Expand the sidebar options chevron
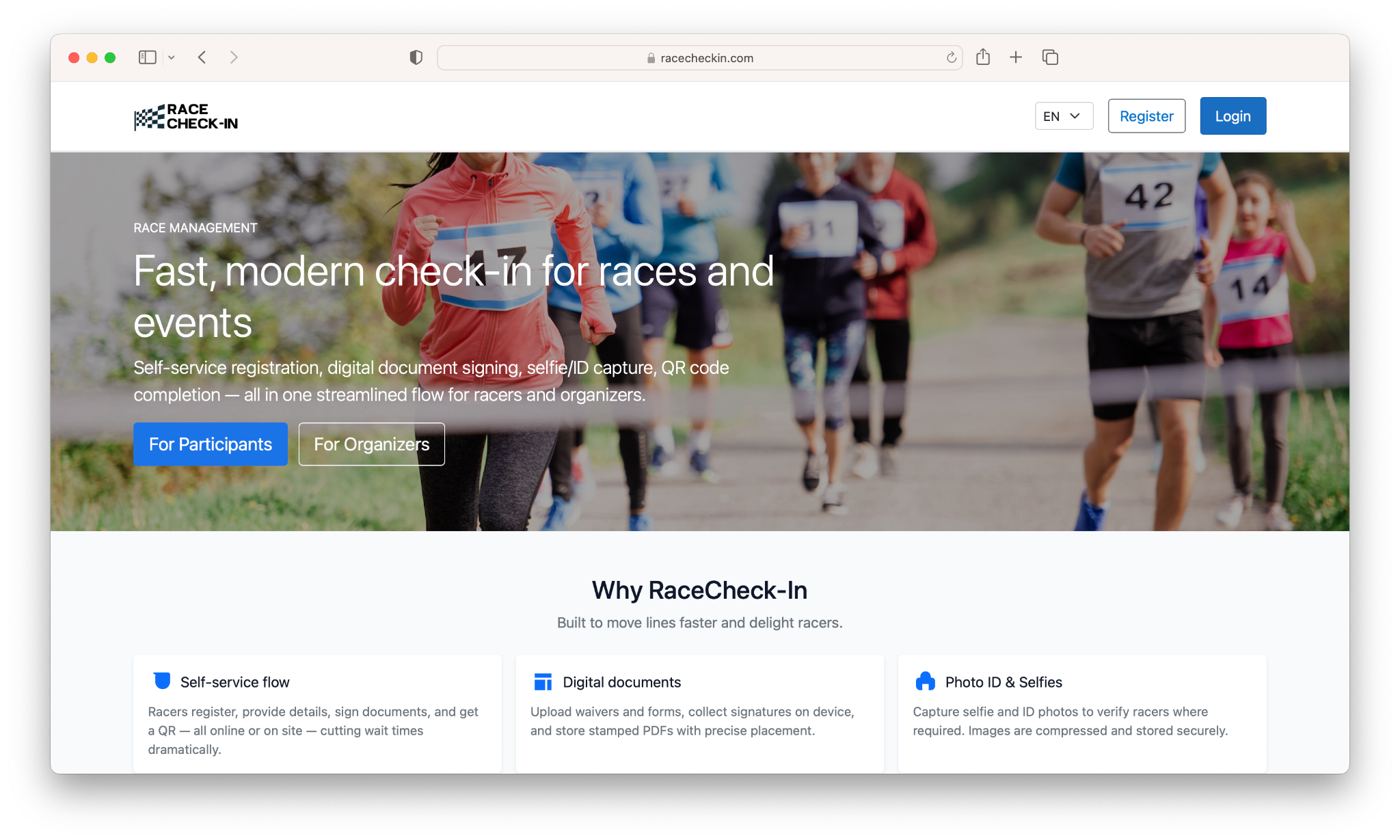 coord(172,57)
